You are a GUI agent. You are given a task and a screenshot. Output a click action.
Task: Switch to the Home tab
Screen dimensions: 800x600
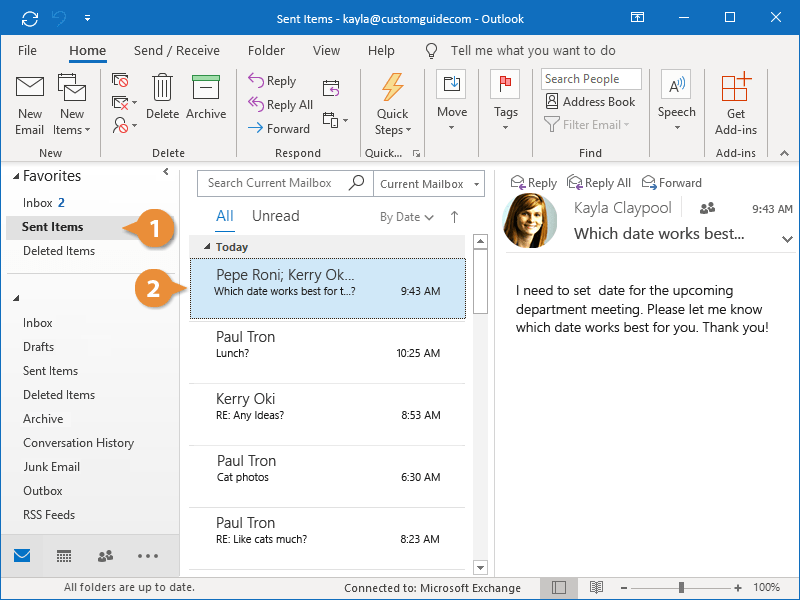(88, 51)
